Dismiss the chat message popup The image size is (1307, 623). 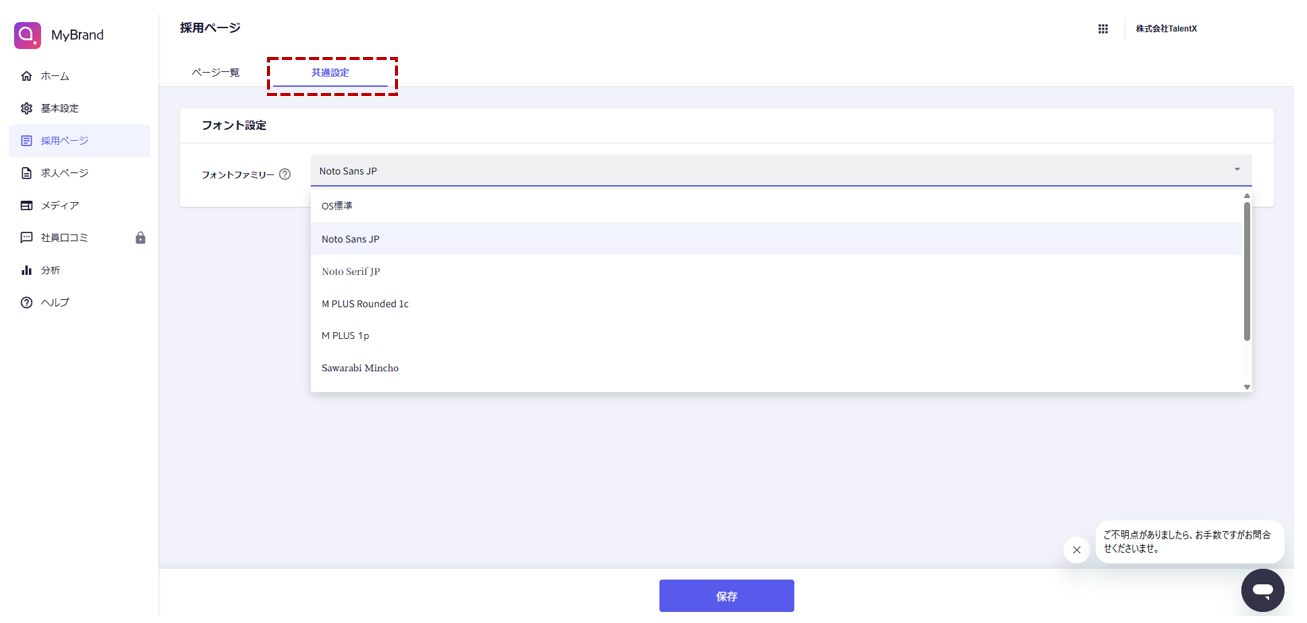coord(1076,550)
